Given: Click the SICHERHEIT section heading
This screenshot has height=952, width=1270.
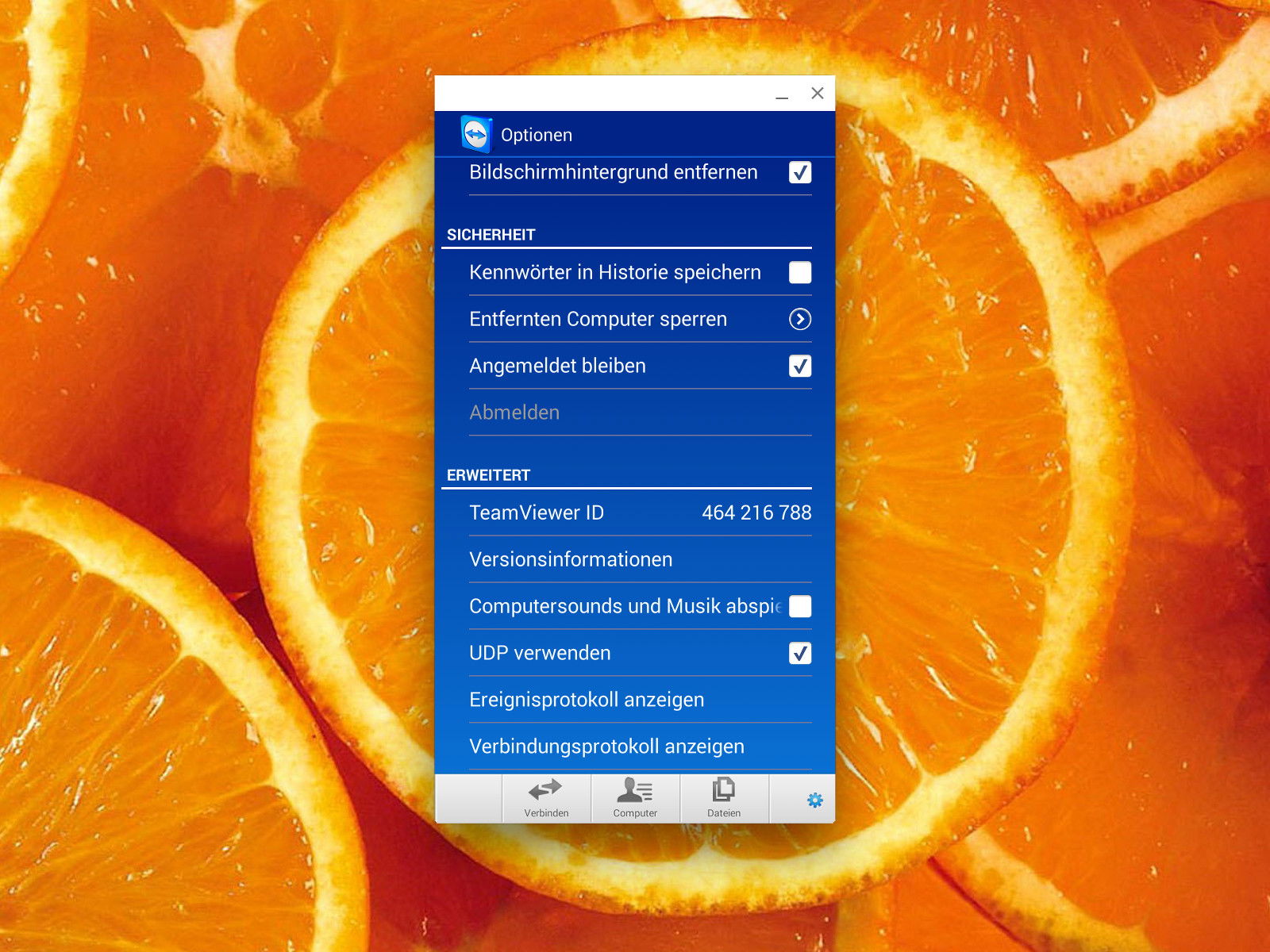Looking at the screenshot, I should [491, 235].
